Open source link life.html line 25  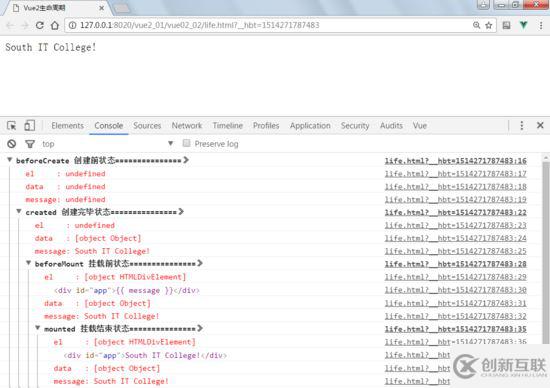click(x=456, y=251)
